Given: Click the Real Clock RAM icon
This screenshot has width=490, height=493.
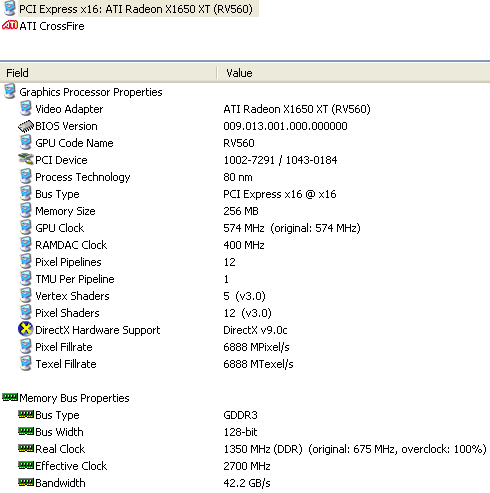Looking at the screenshot, I should (x=26, y=448).
